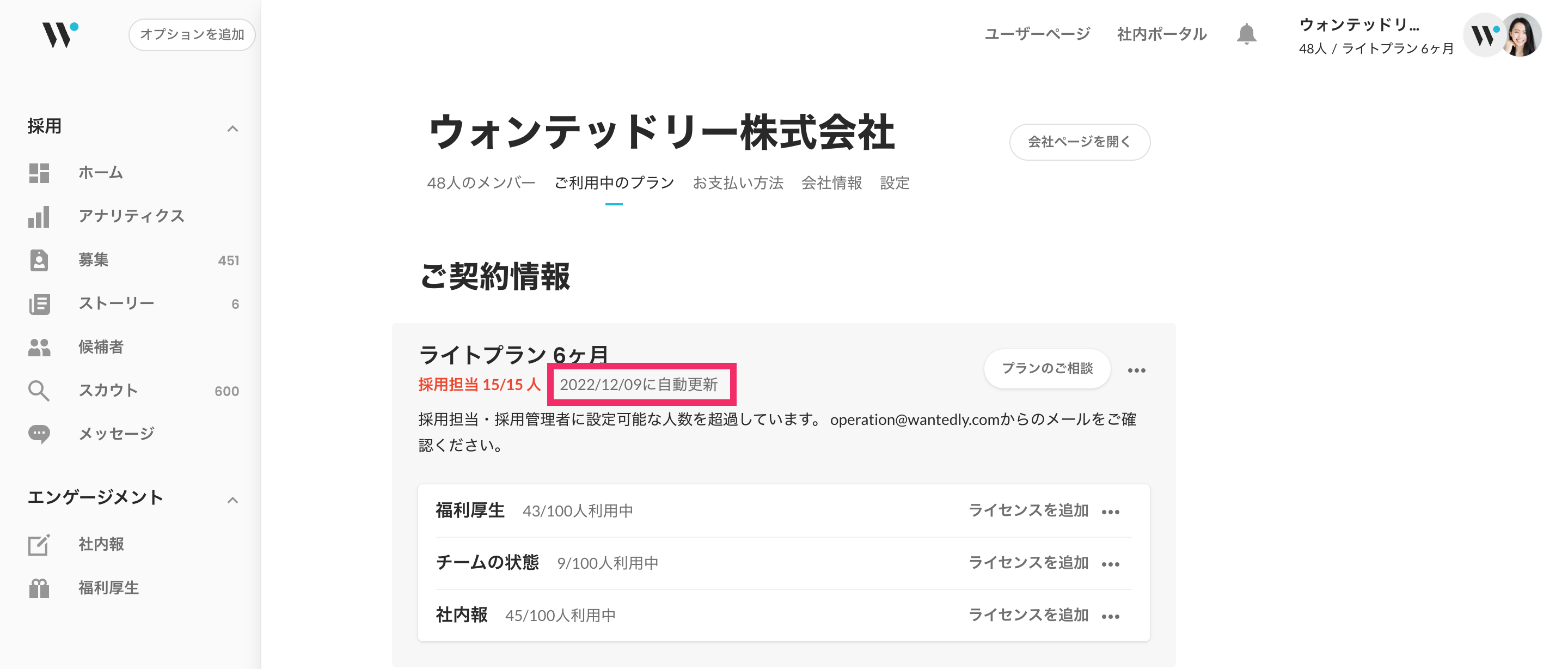
Task: Open ホーム in sidebar
Action: 101,173
